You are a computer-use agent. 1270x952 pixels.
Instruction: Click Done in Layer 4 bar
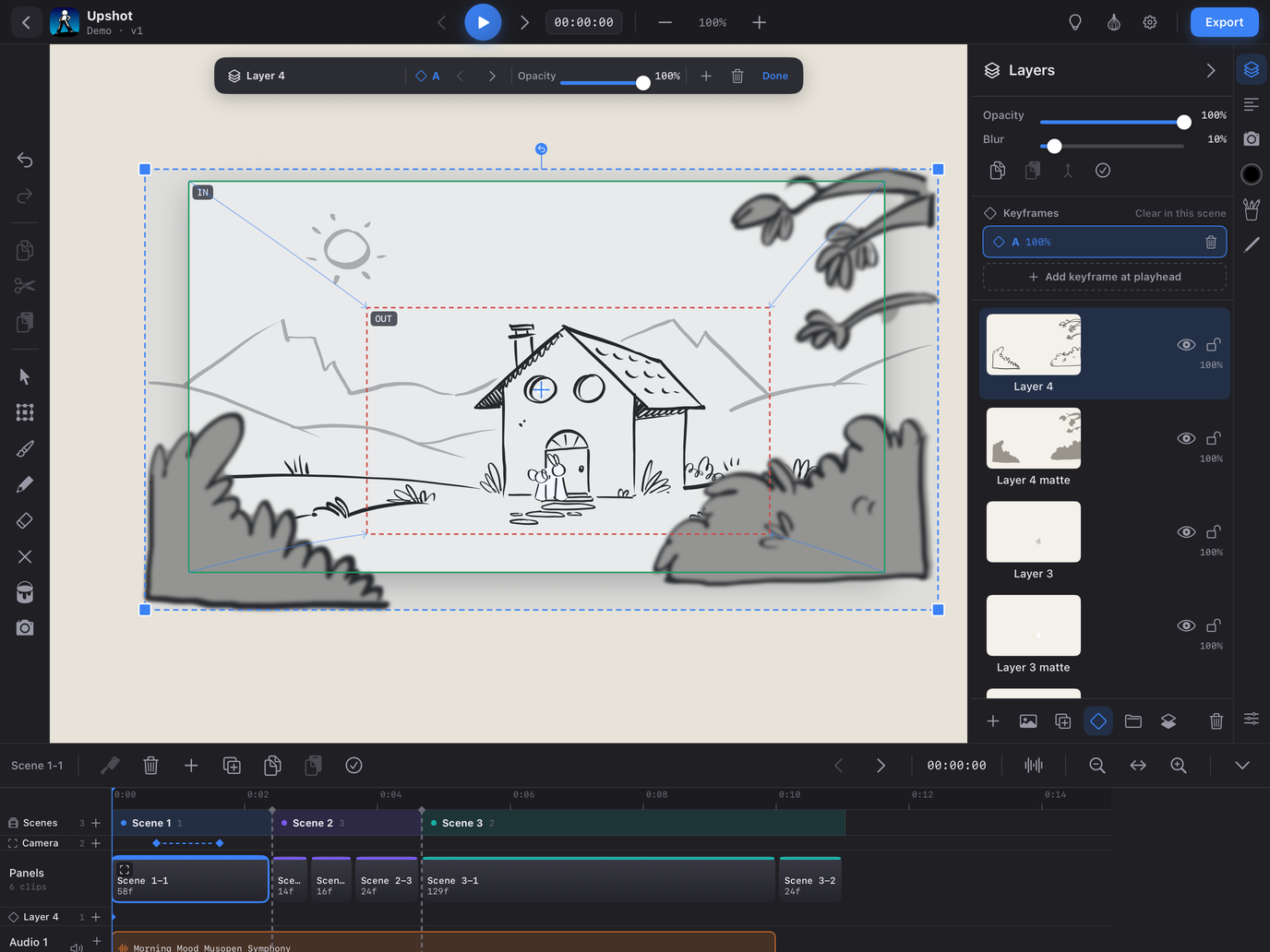coord(775,77)
